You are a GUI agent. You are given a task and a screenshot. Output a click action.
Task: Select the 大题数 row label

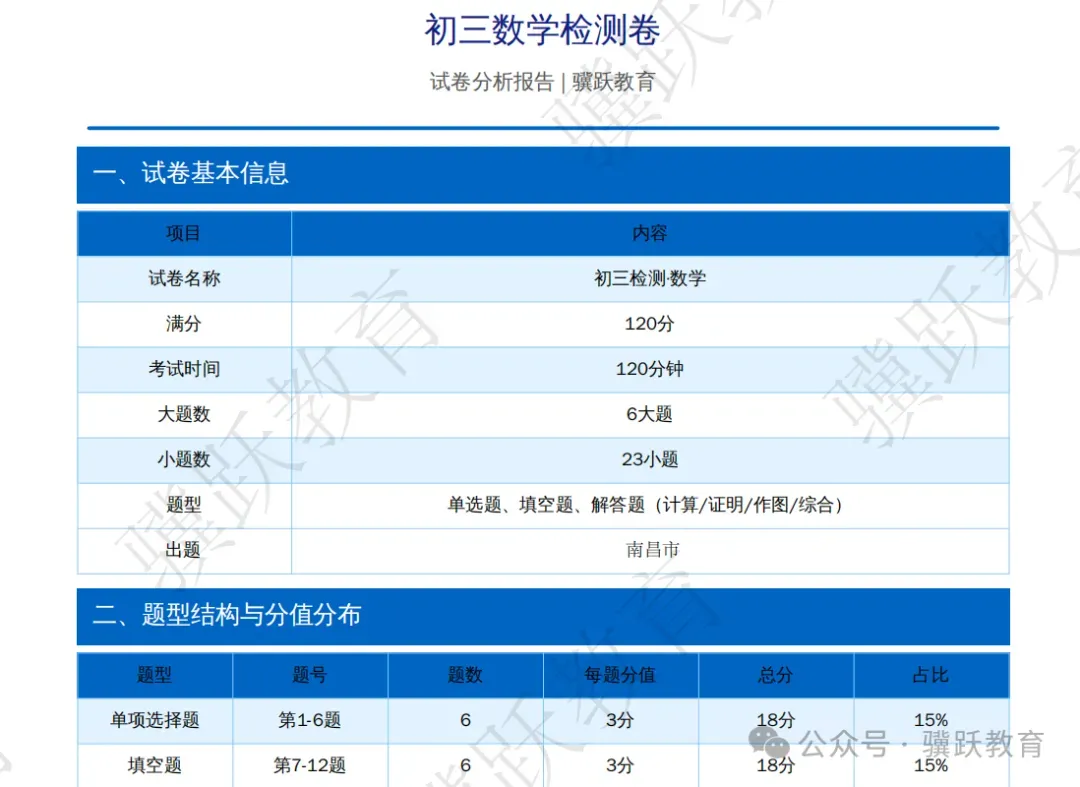[x=184, y=415]
